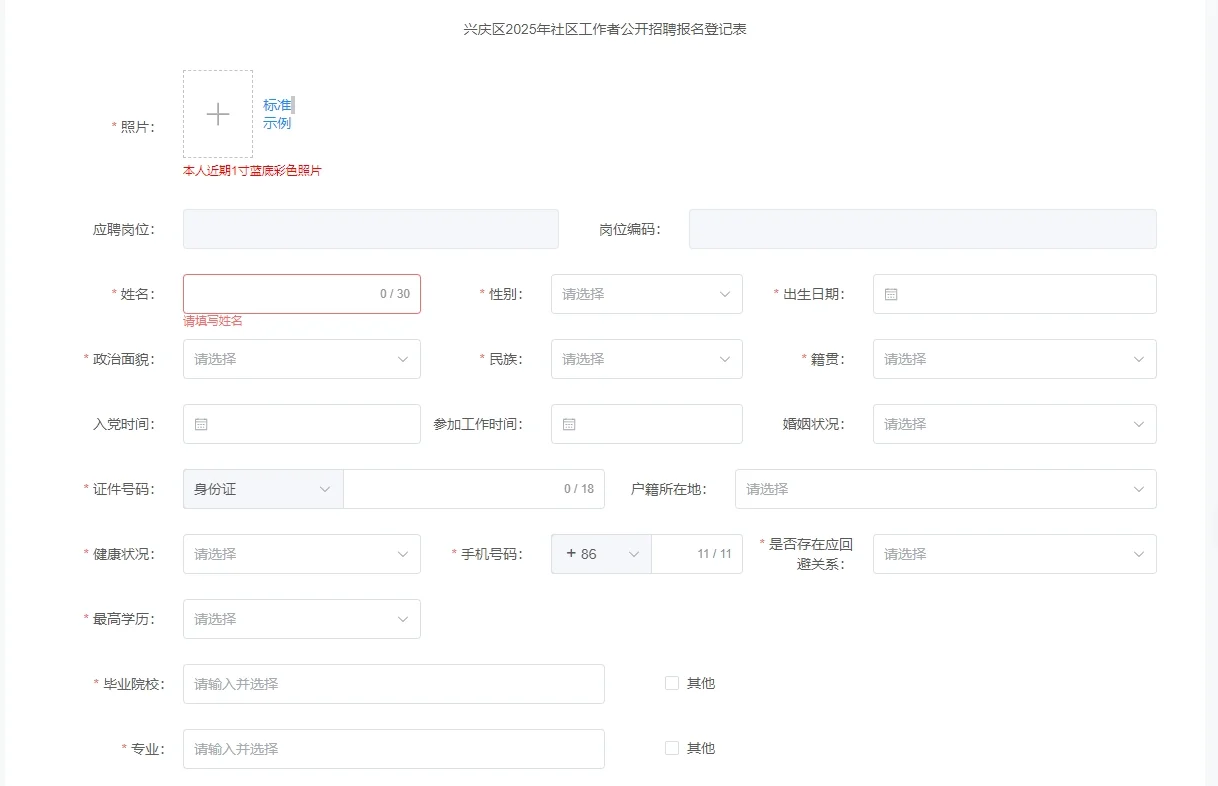Open the +86 country code dropdown

click(600, 554)
